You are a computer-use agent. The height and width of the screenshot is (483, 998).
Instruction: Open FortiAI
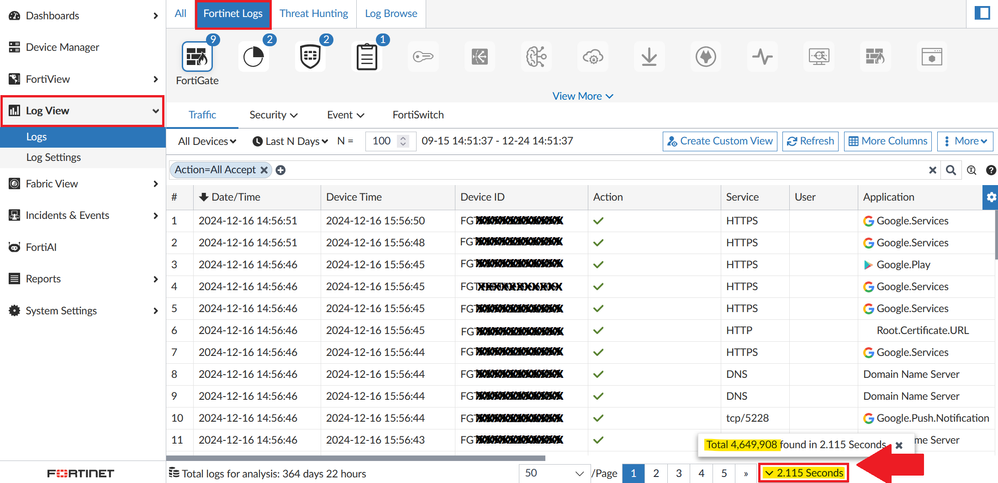(83, 247)
